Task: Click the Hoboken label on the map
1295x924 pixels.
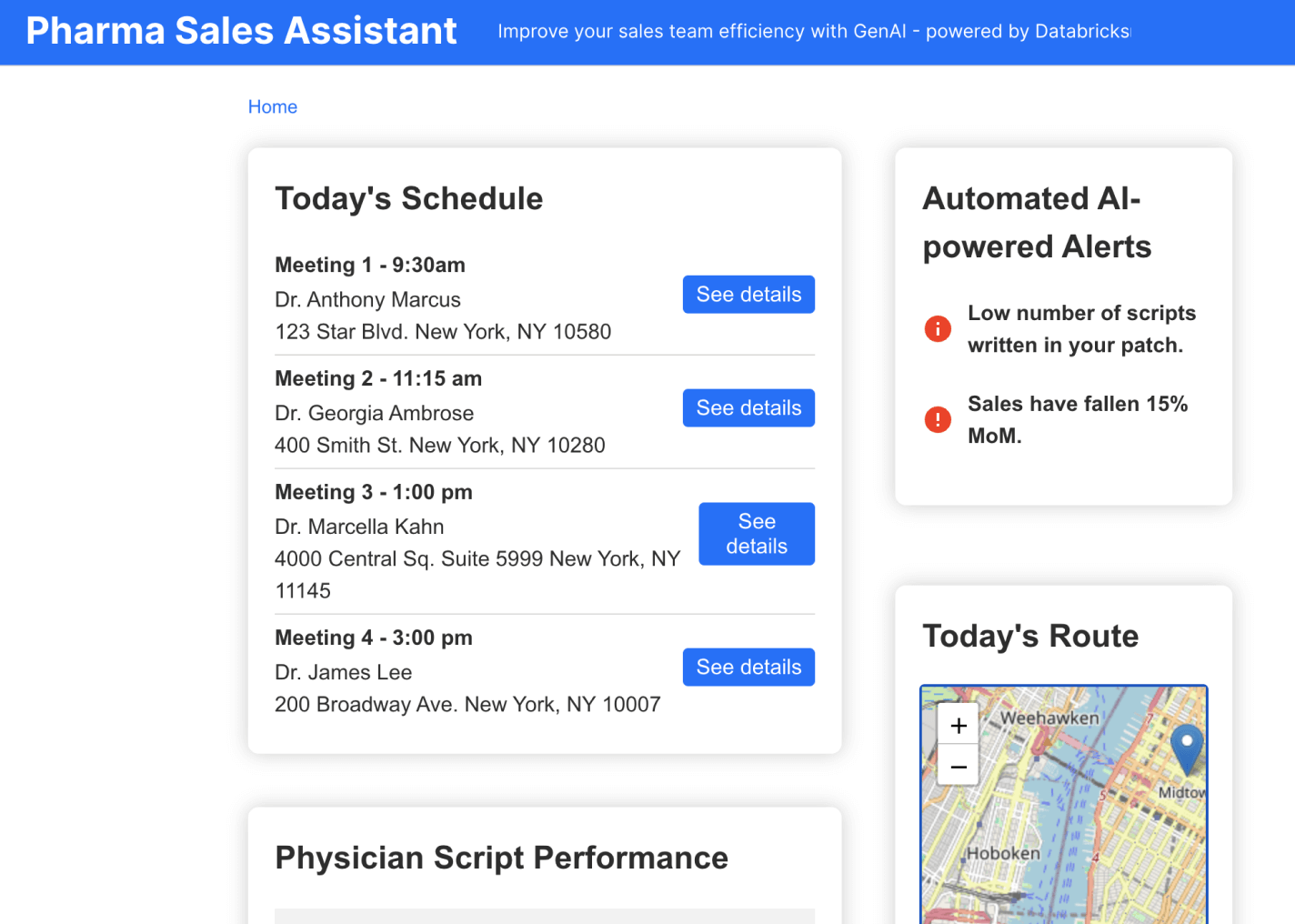Action: 1003,854
